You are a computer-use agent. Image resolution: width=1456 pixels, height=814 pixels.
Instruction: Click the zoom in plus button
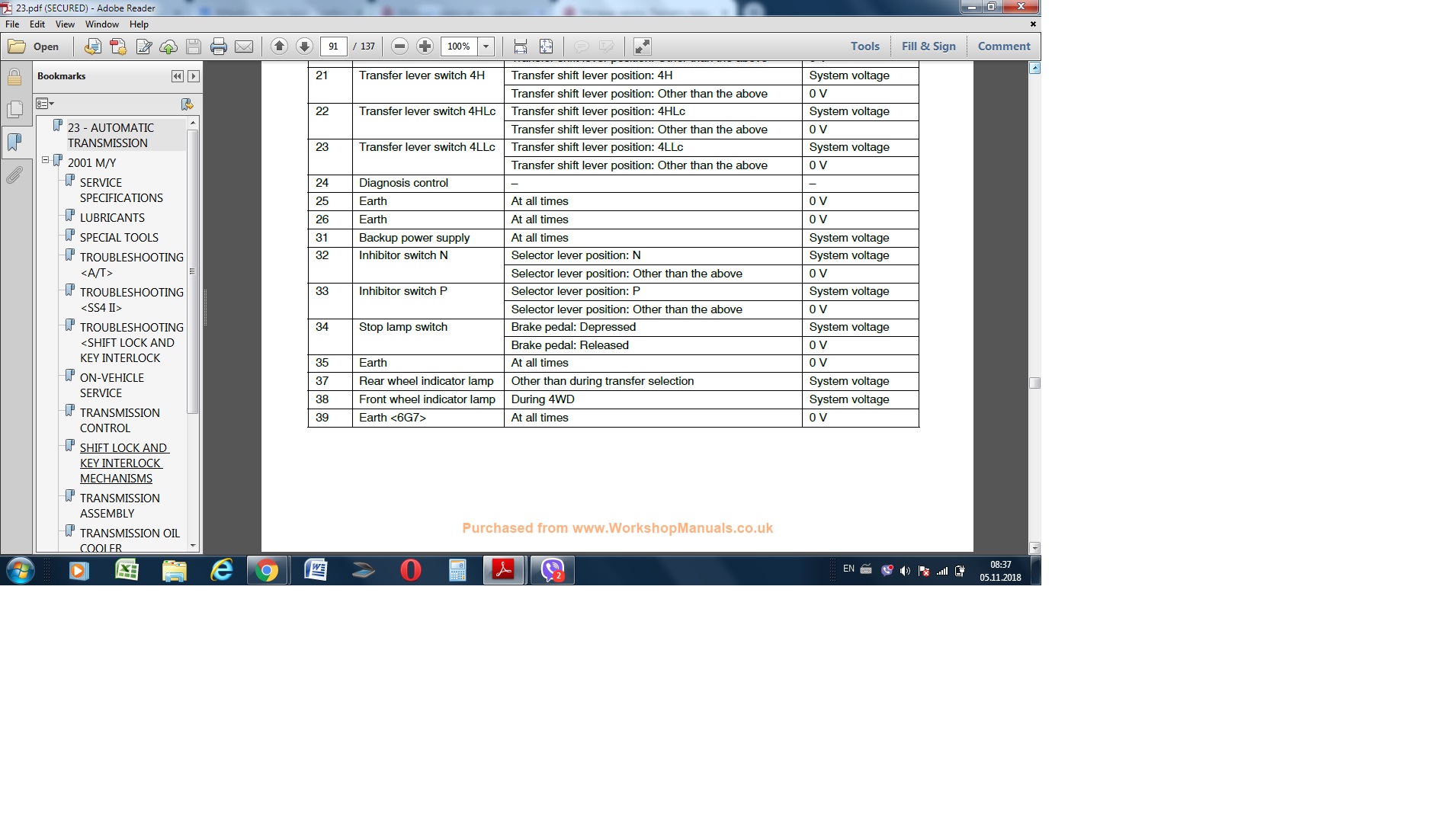(x=425, y=46)
